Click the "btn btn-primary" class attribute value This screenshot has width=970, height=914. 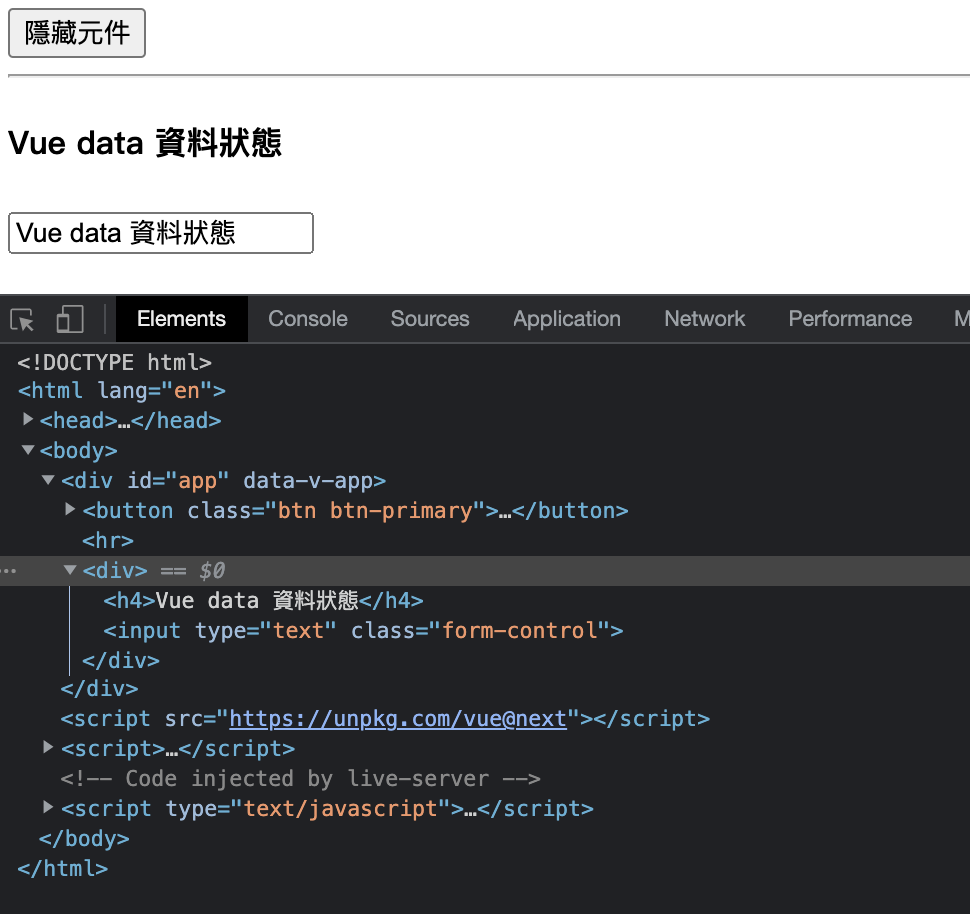(x=375, y=511)
